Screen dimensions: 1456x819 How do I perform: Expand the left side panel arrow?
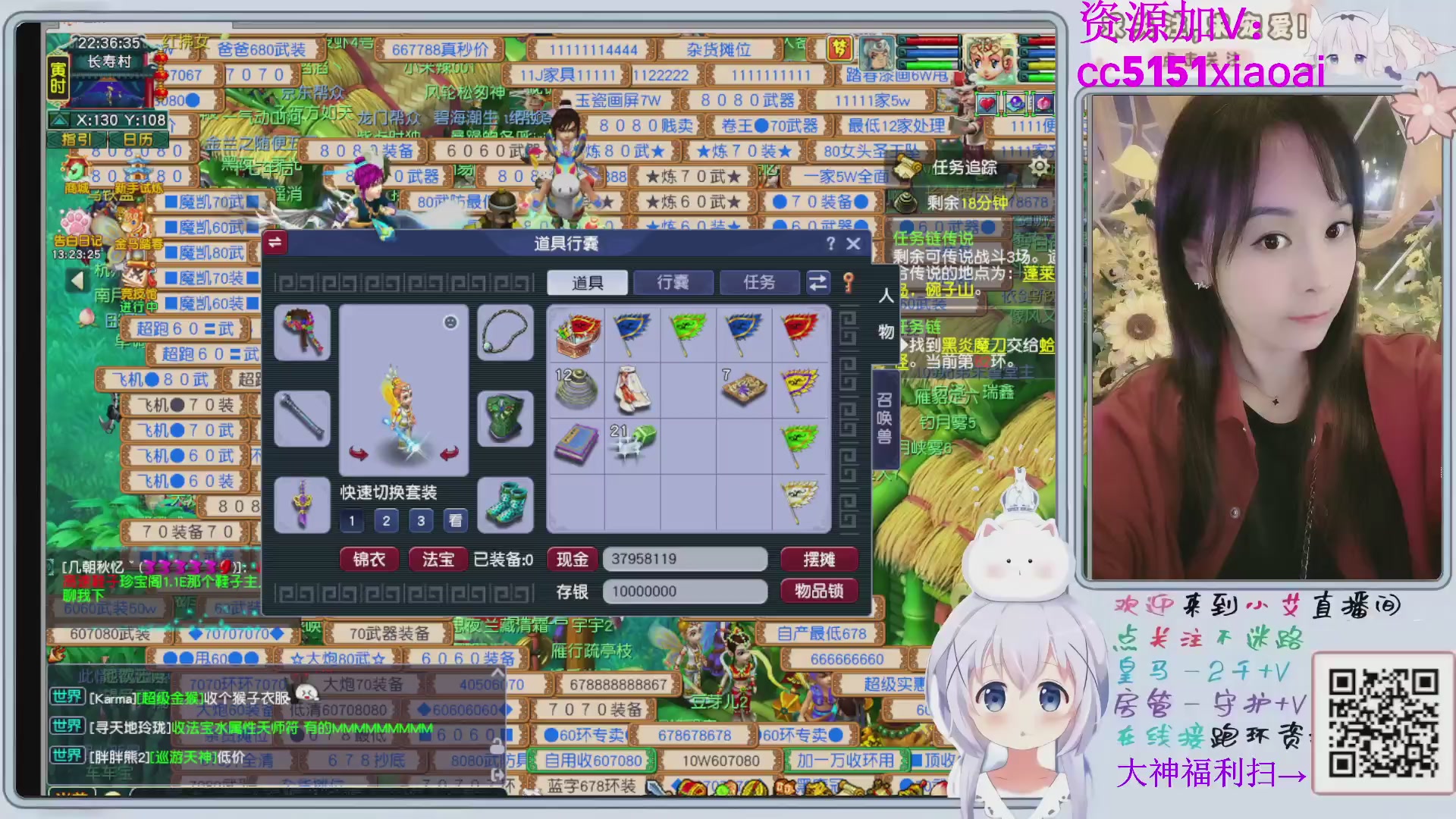pyautogui.click(x=77, y=281)
